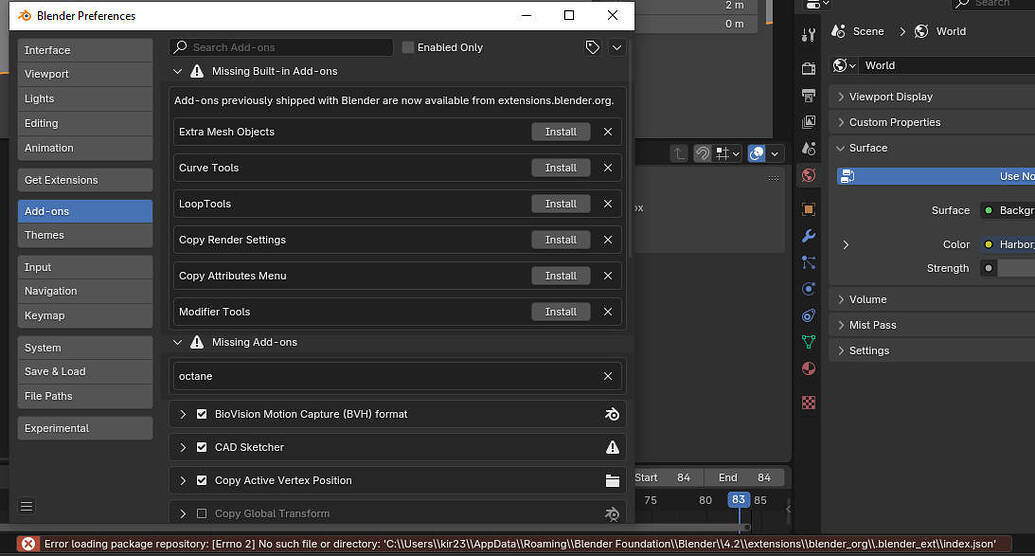1035x556 pixels.
Task: Remove missing octane add-on entry
Action: pos(608,376)
